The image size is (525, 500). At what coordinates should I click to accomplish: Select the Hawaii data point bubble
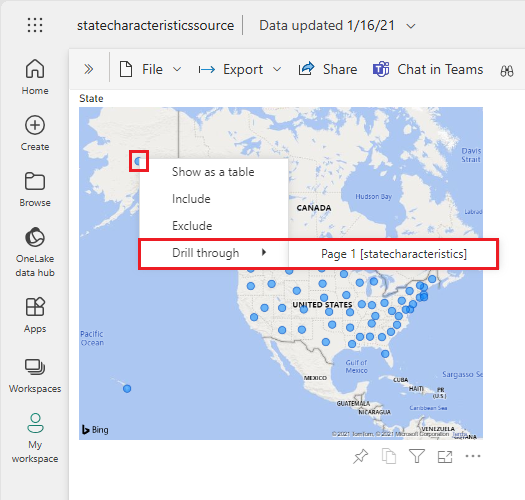[127, 389]
